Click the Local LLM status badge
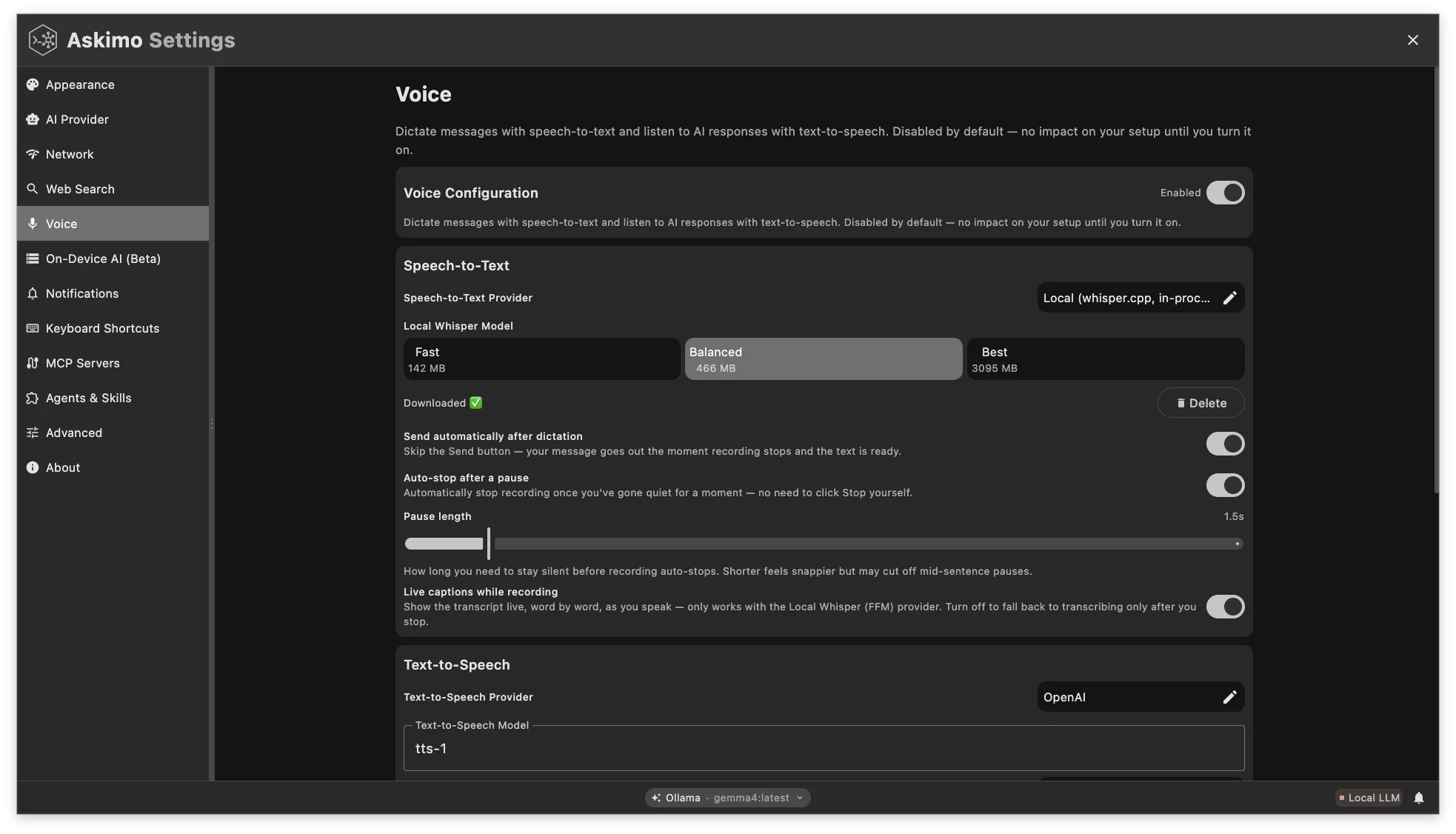1456x834 pixels. (x=1369, y=798)
